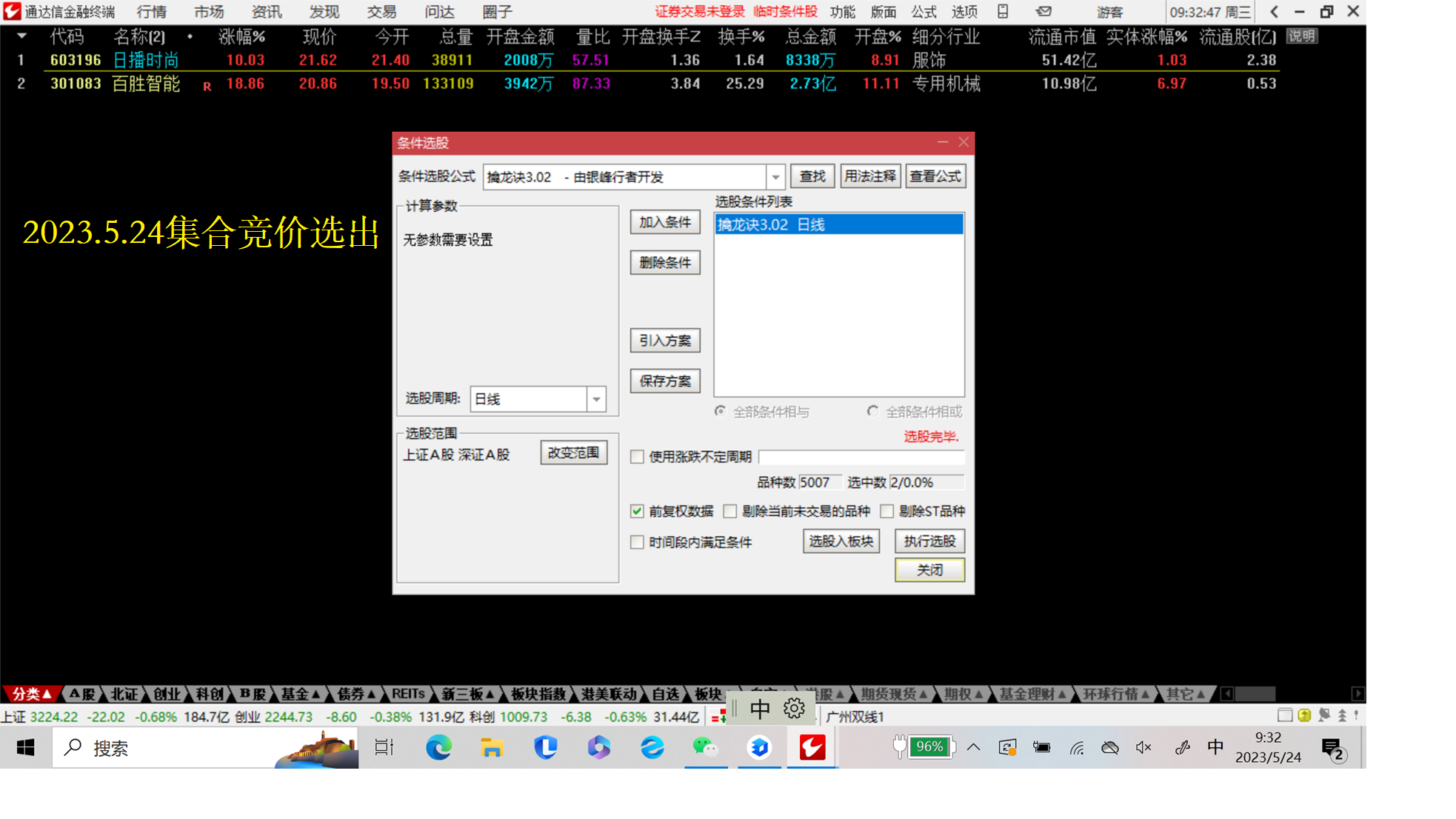Open the 选股周期 日线 dropdown
This screenshot has width=1456, height=819.
(x=596, y=399)
